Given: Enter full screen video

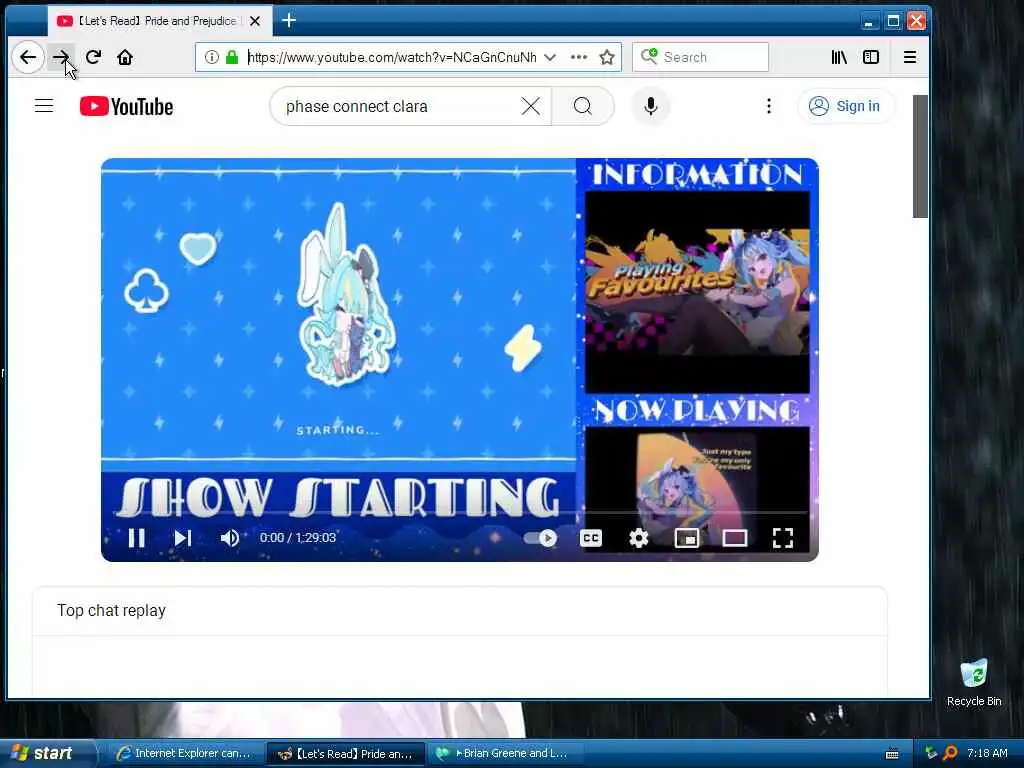Looking at the screenshot, I should (x=782, y=537).
